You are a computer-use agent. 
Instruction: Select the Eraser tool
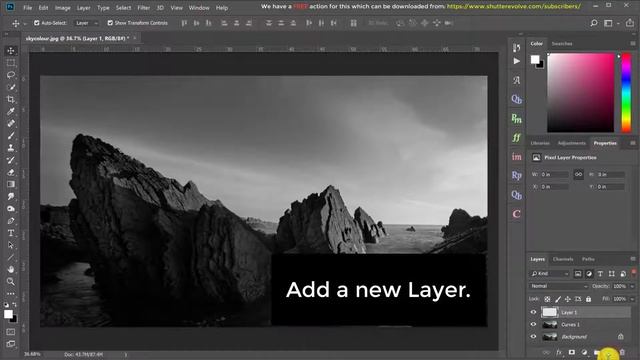[x=11, y=172]
